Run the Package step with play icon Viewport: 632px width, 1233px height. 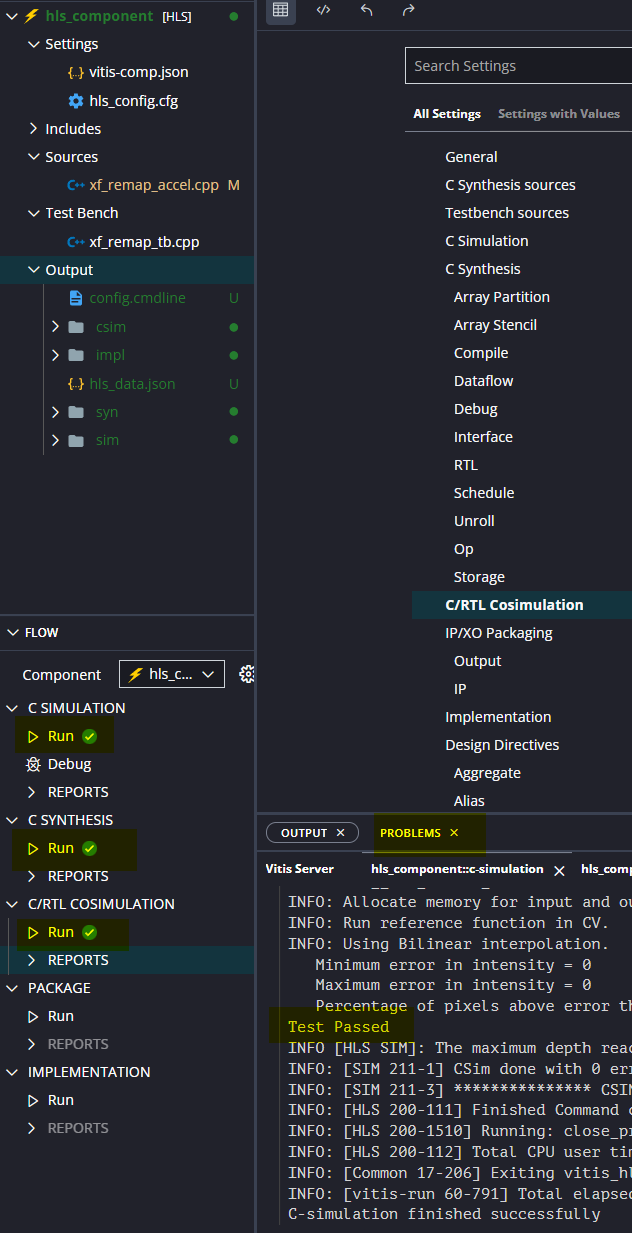tap(33, 1016)
